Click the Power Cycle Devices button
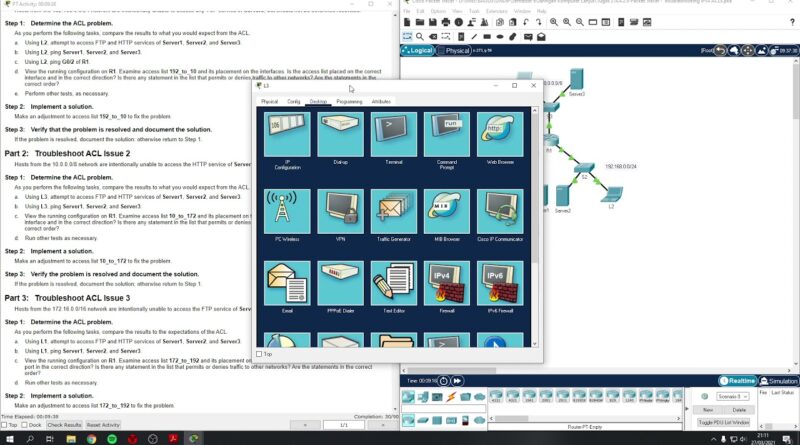This screenshot has width=800, height=445. point(443,381)
